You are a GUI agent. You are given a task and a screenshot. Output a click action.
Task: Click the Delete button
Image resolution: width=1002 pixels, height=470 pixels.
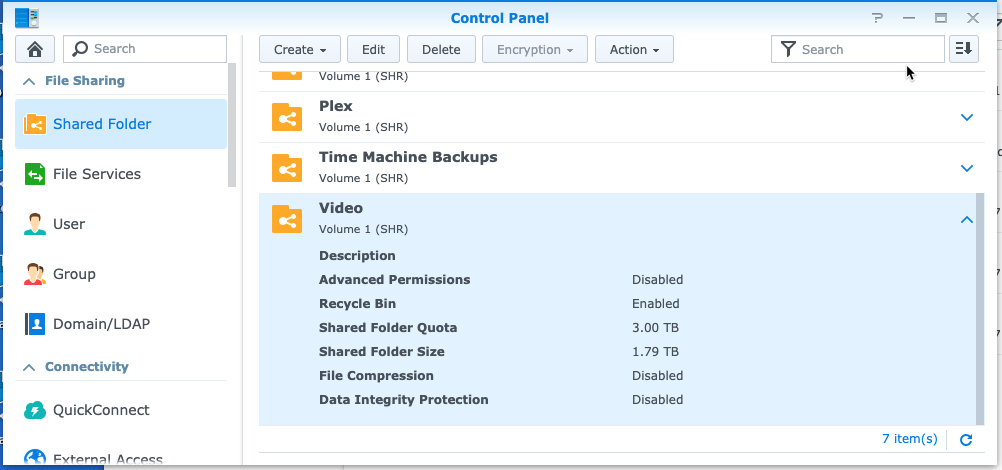tap(441, 49)
